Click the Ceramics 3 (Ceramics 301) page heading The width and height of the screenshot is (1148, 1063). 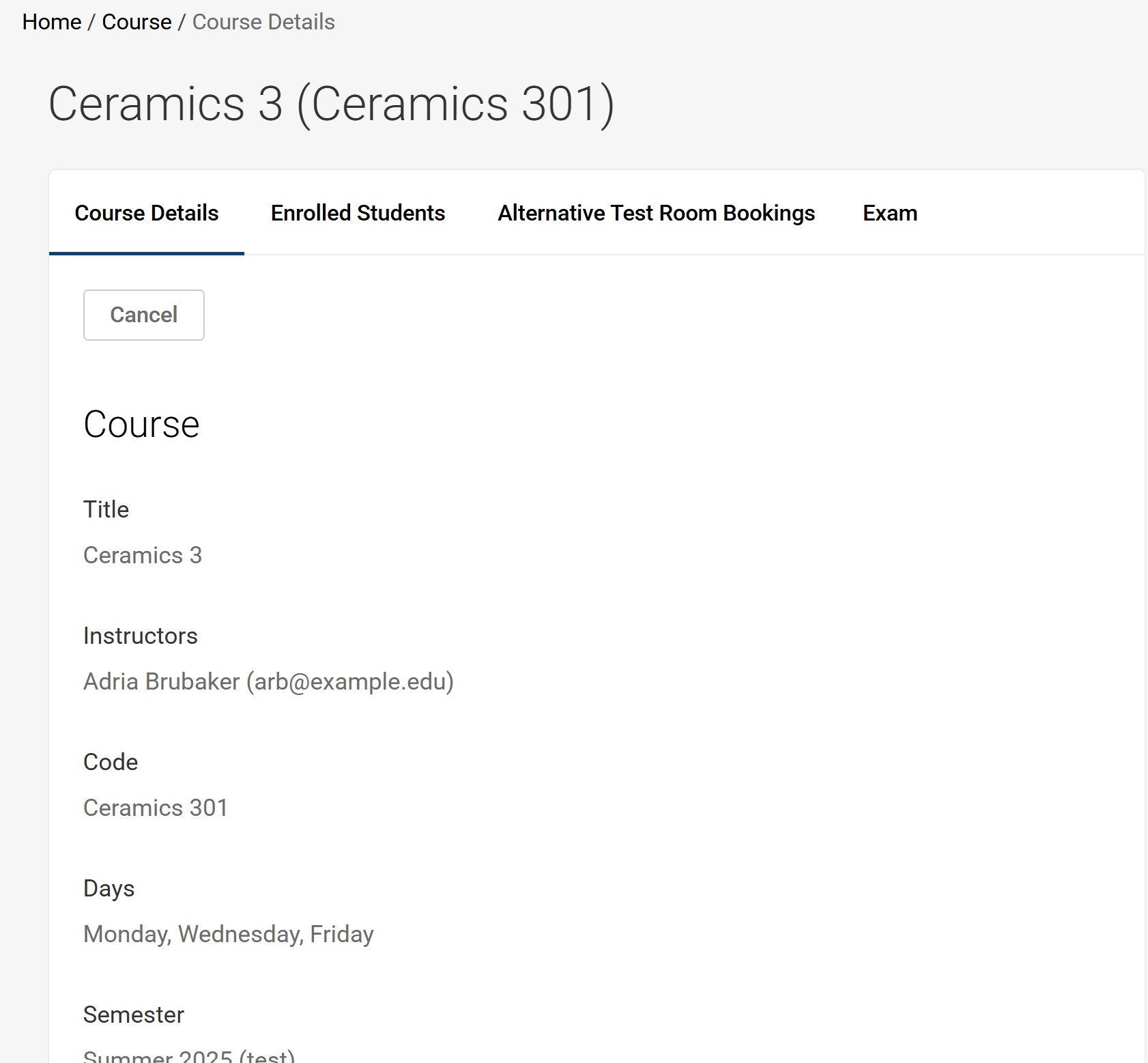point(331,104)
